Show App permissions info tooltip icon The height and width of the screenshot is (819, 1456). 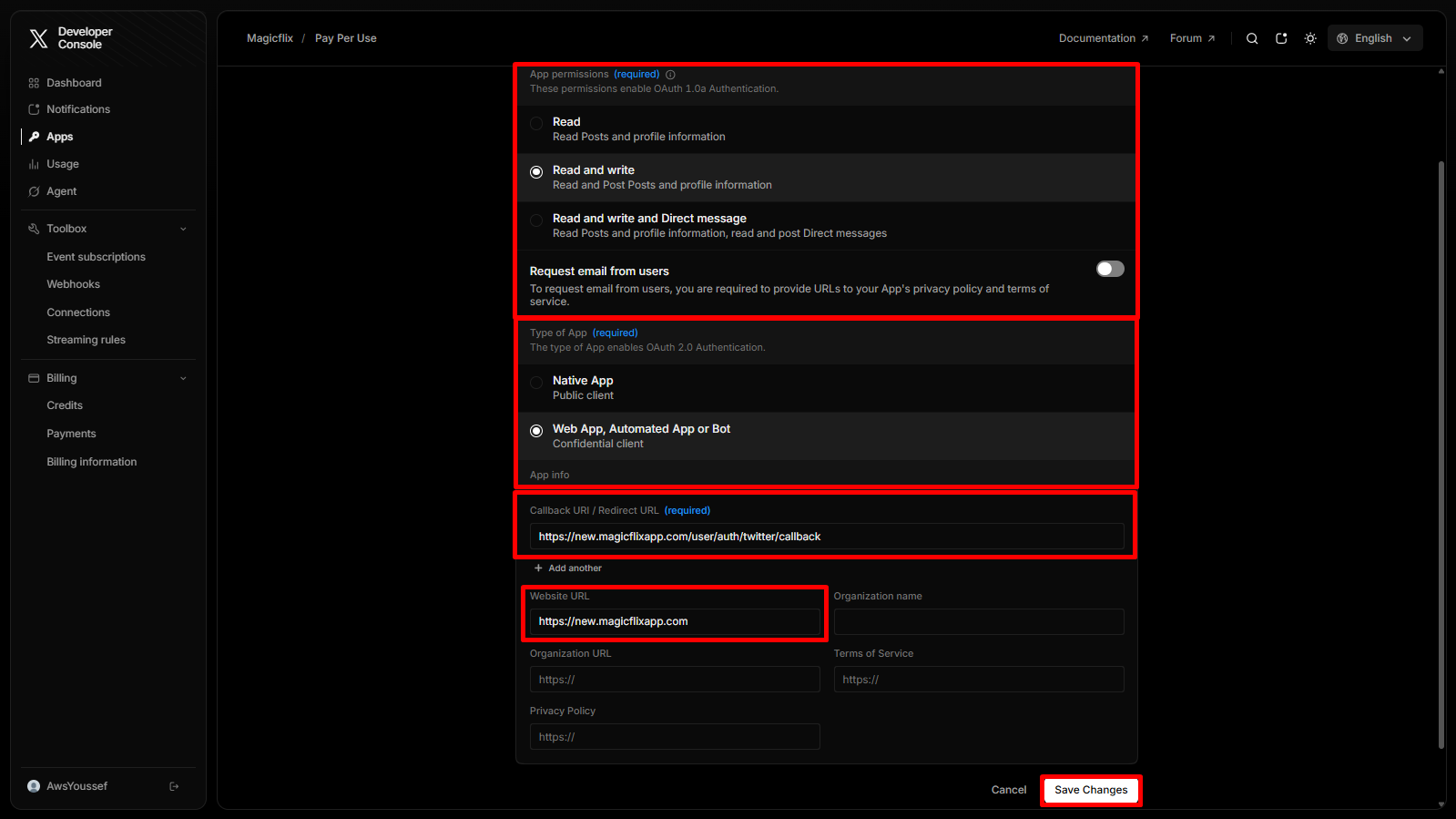coord(670,75)
